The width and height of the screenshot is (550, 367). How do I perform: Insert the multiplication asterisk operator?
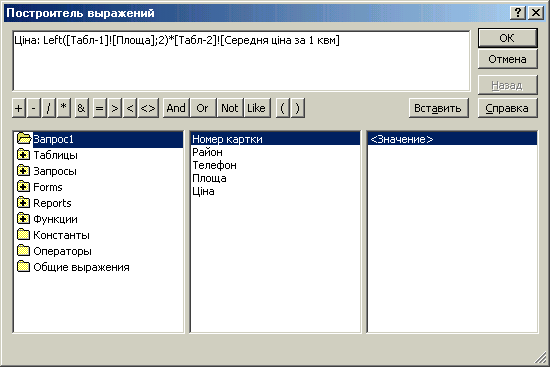point(64,108)
